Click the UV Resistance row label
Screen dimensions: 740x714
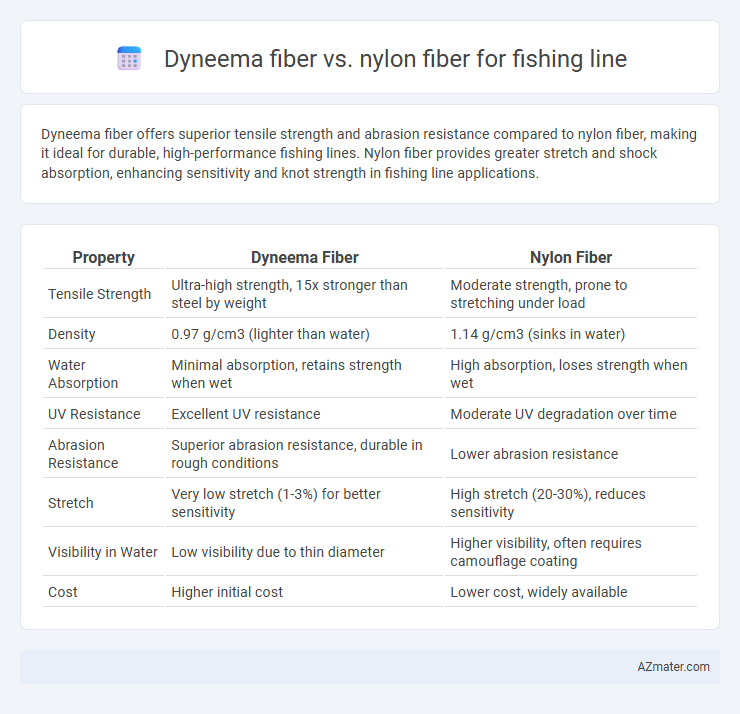click(x=94, y=414)
